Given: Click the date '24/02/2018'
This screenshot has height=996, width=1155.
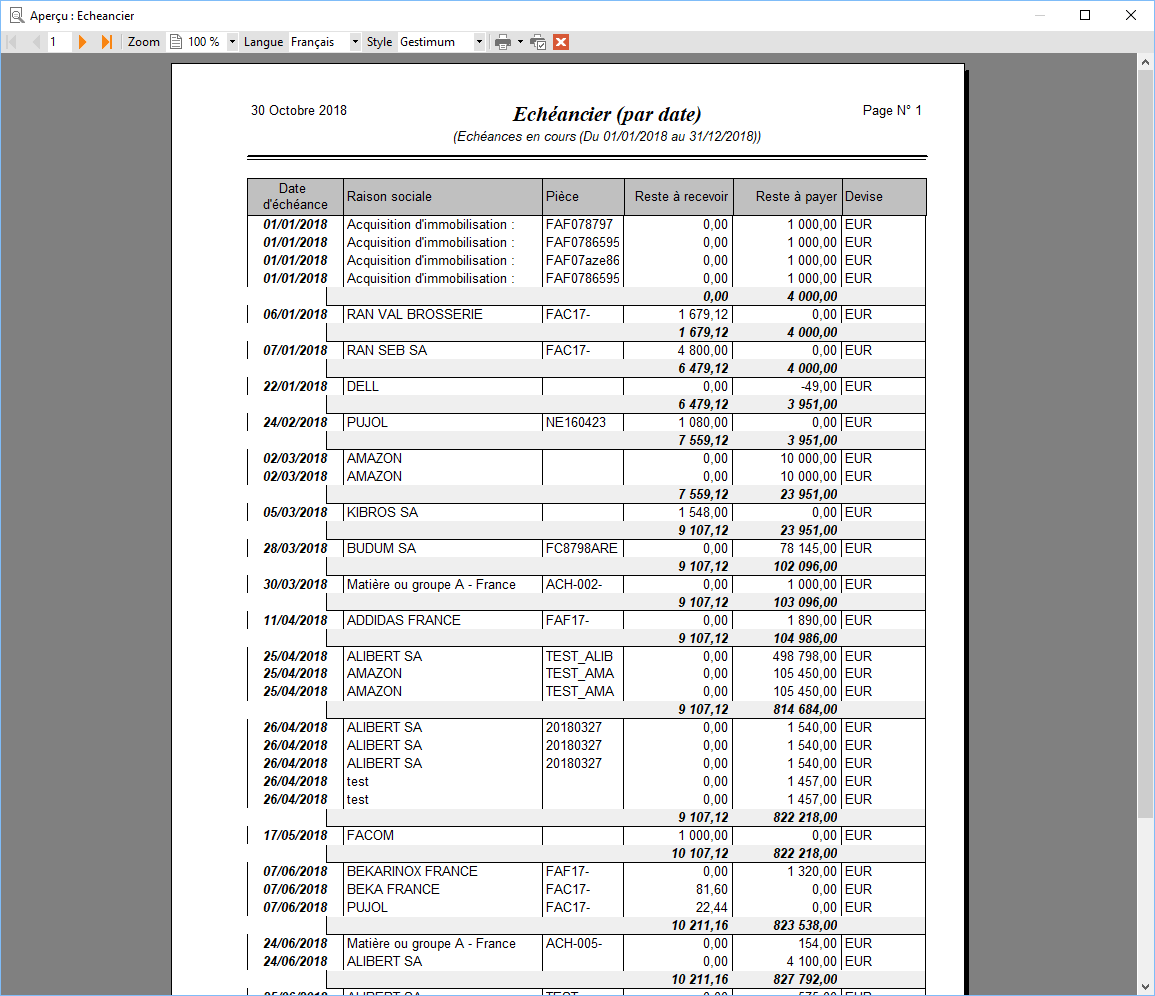Looking at the screenshot, I should tap(295, 423).
